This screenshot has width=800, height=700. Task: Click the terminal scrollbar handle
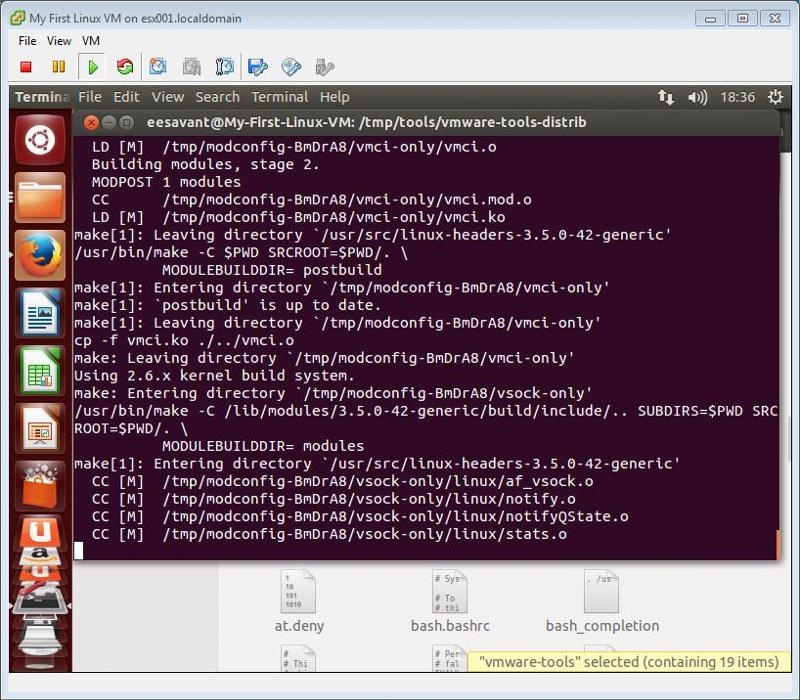(778, 545)
